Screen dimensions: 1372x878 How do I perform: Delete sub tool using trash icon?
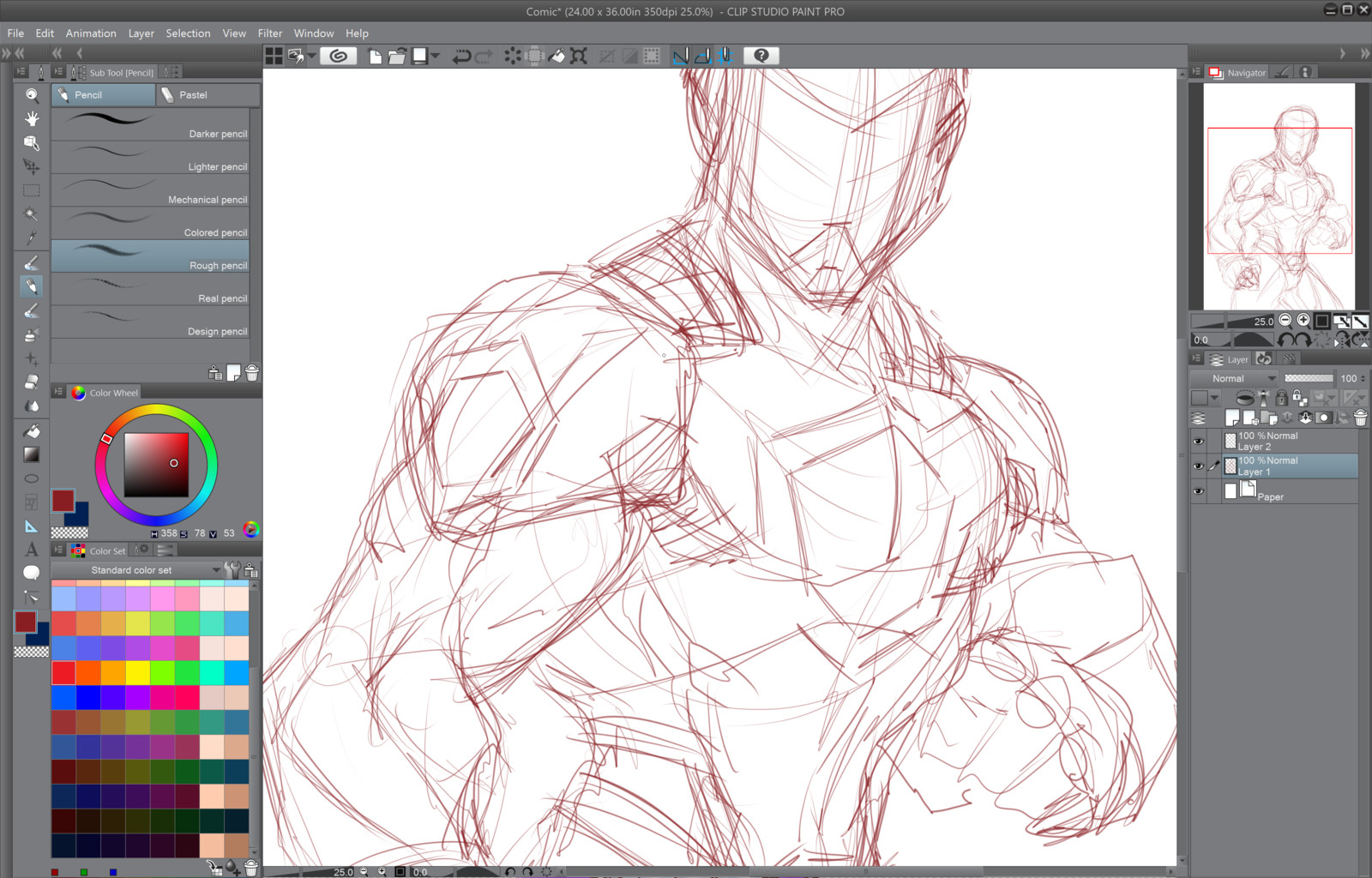click(252, 373)
